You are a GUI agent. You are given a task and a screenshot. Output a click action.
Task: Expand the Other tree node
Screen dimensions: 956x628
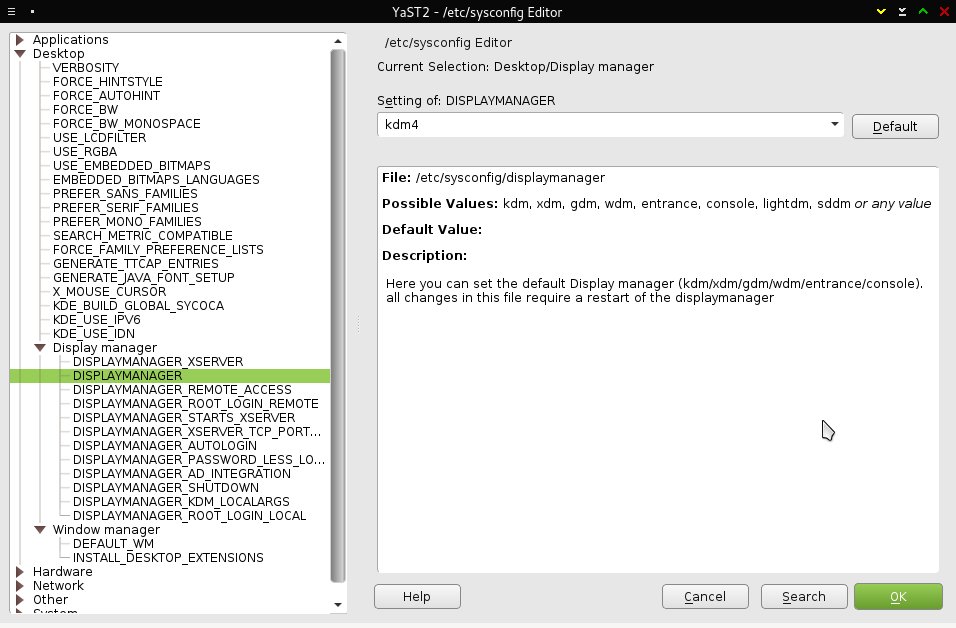tap(20, 600)
